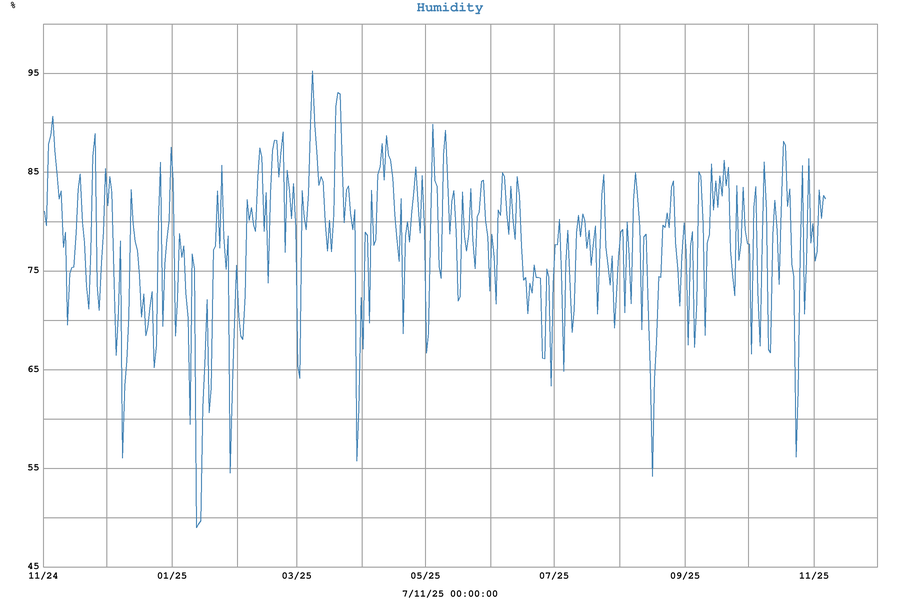
Task: Click the 07/25 x-axis date label
Action: pos(554,576)
